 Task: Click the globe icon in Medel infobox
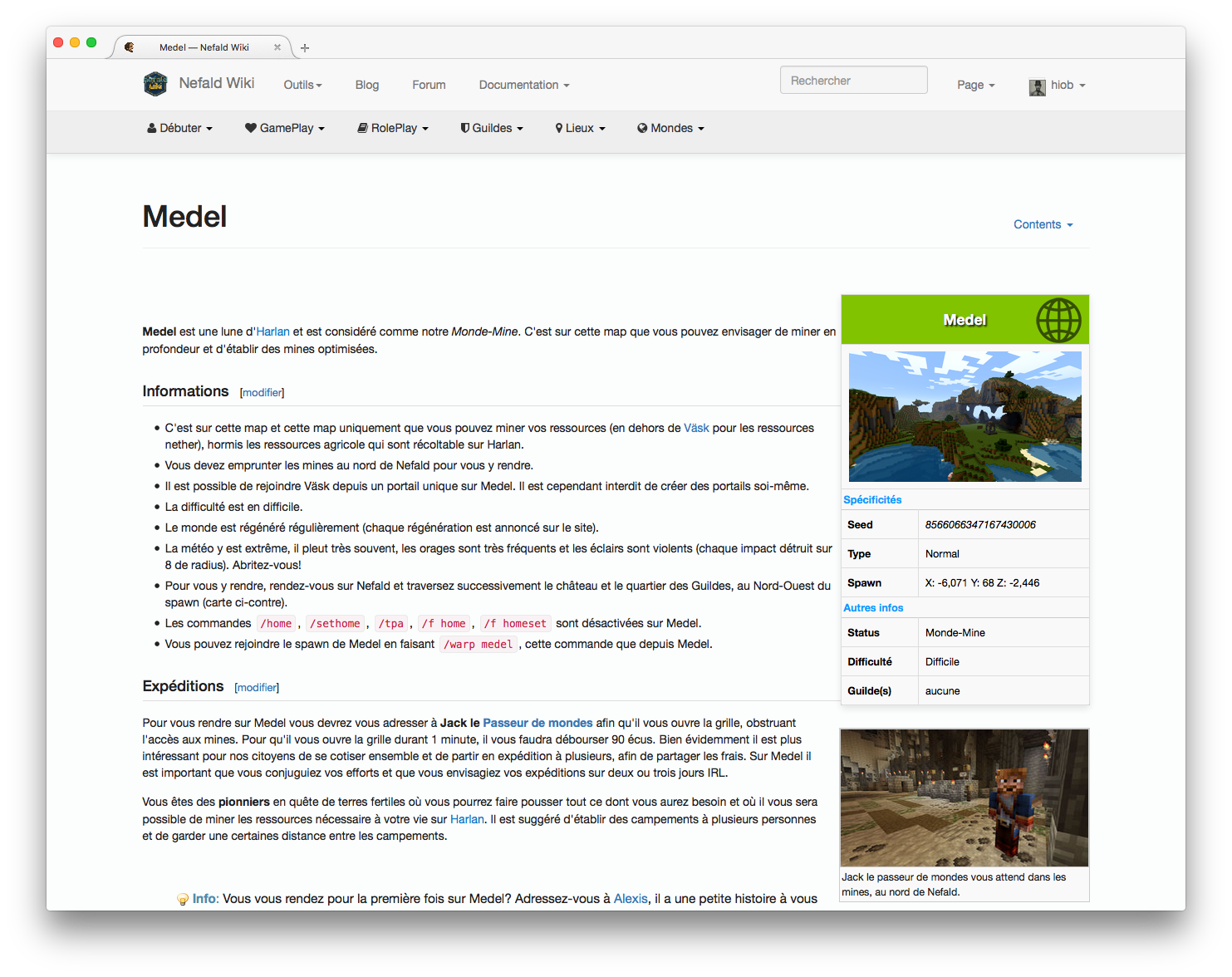pos(1058,320)
